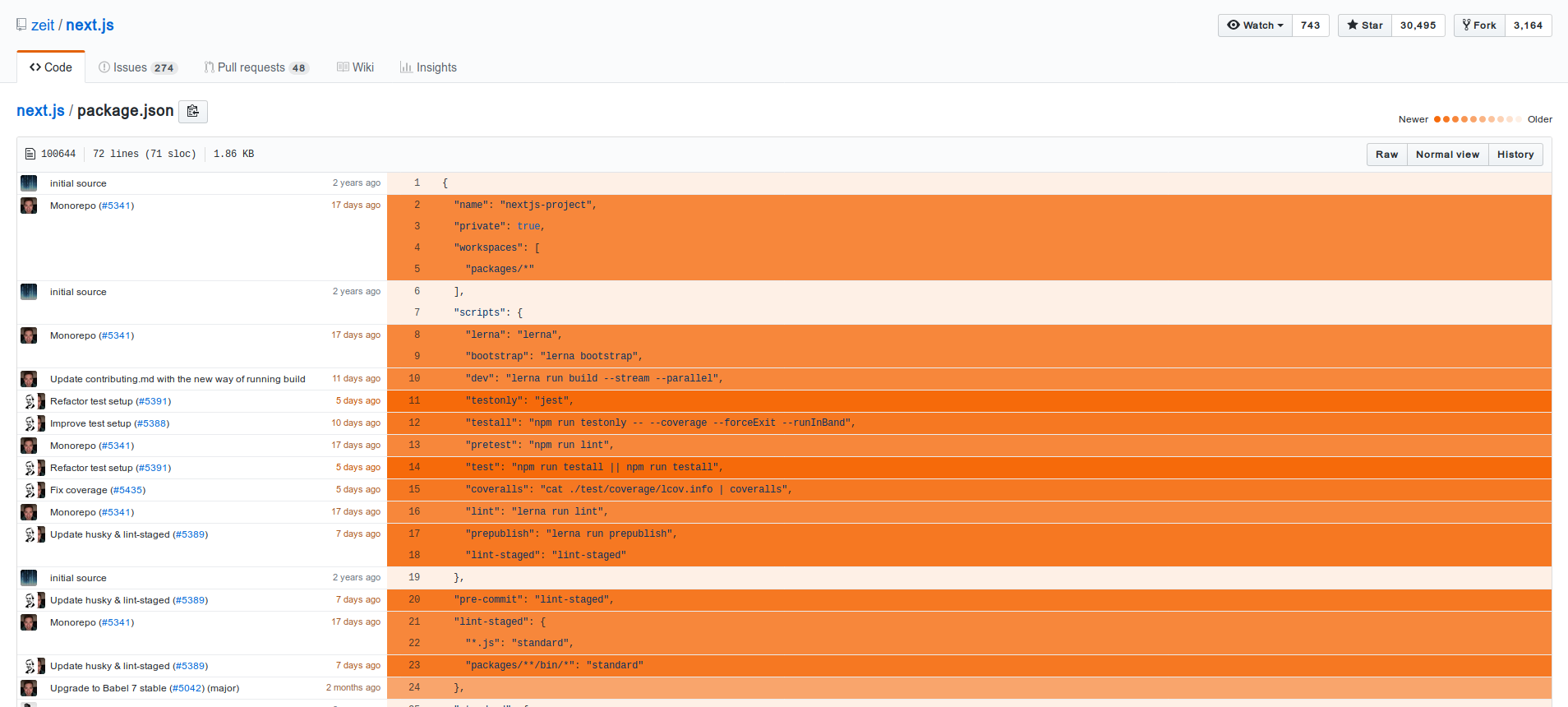Click the '11 days ago' timestamp
The width and height of the screenshot is (1568, 707).
click(x=357, y=379)
